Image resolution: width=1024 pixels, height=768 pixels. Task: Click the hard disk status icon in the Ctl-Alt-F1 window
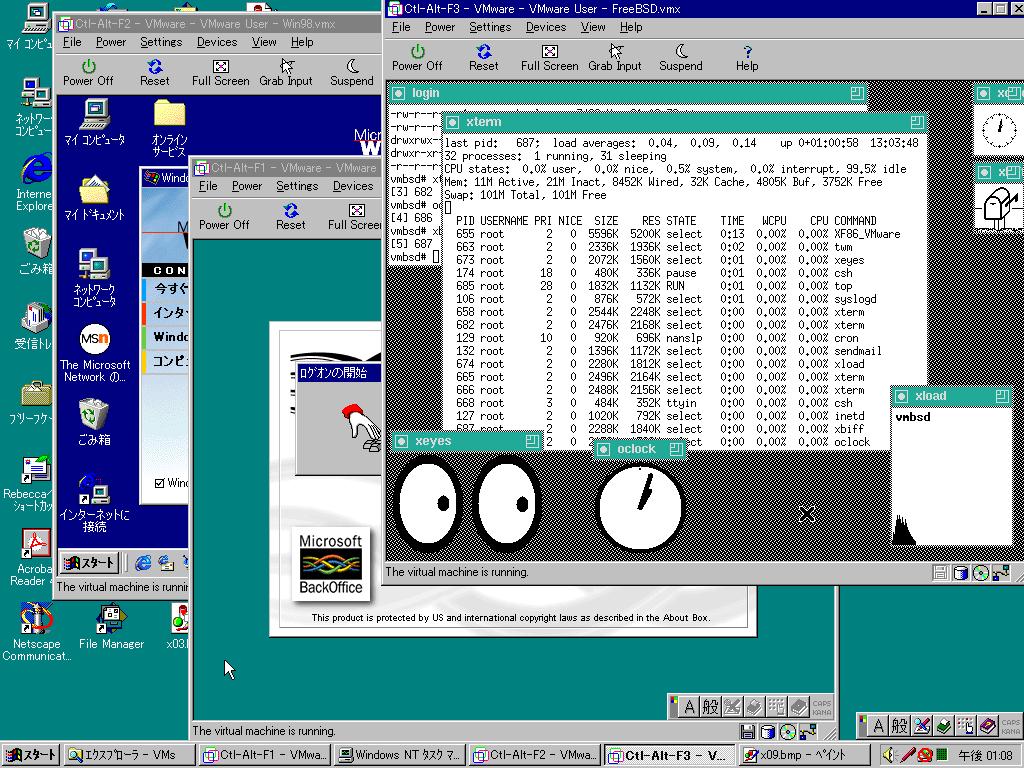769,731
